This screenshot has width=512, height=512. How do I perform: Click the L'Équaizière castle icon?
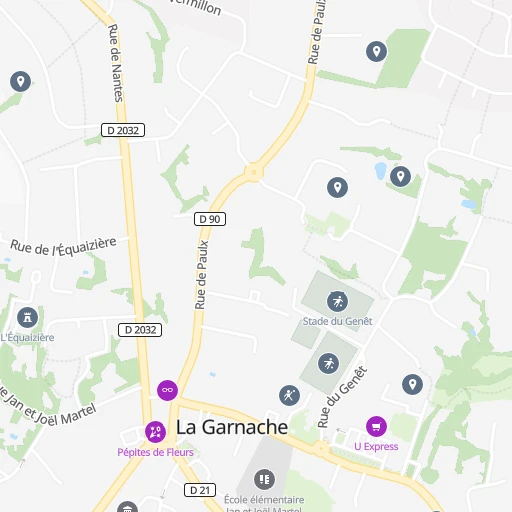coord(28,317)
